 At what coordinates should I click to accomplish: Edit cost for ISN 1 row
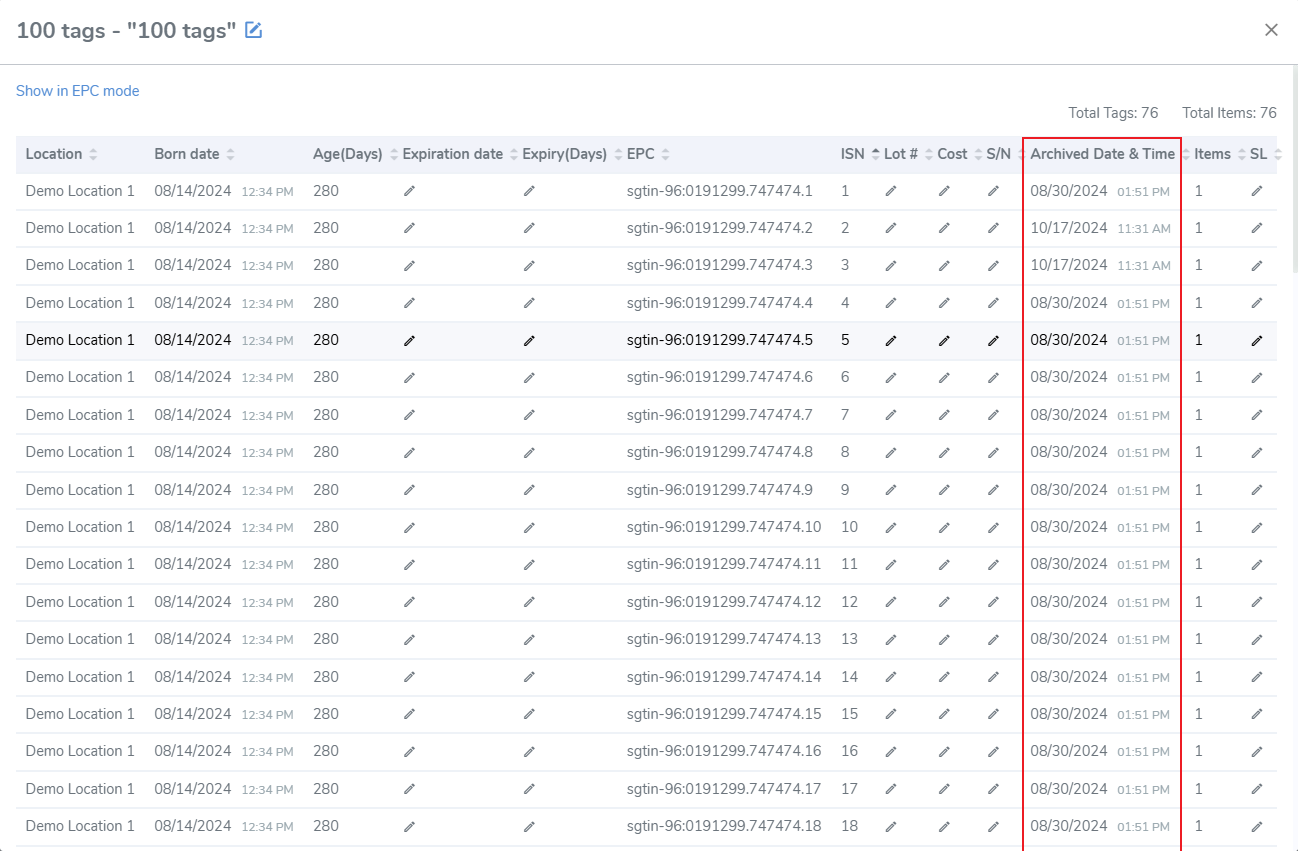point(944,191)
